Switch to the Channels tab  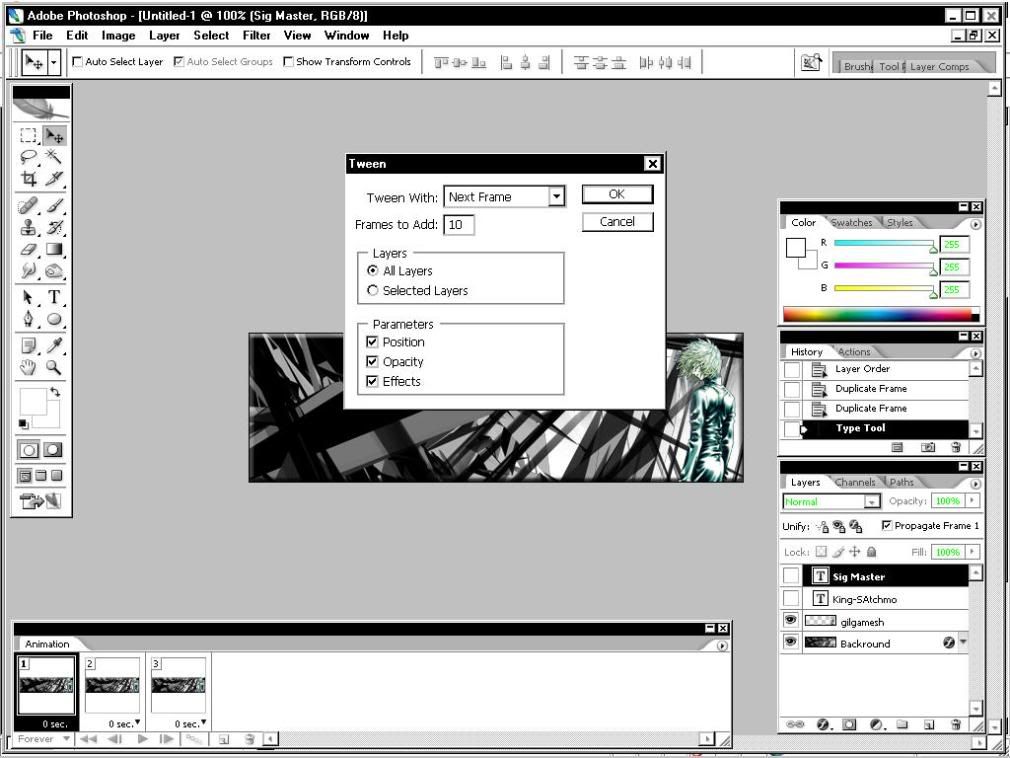(855, 482)
